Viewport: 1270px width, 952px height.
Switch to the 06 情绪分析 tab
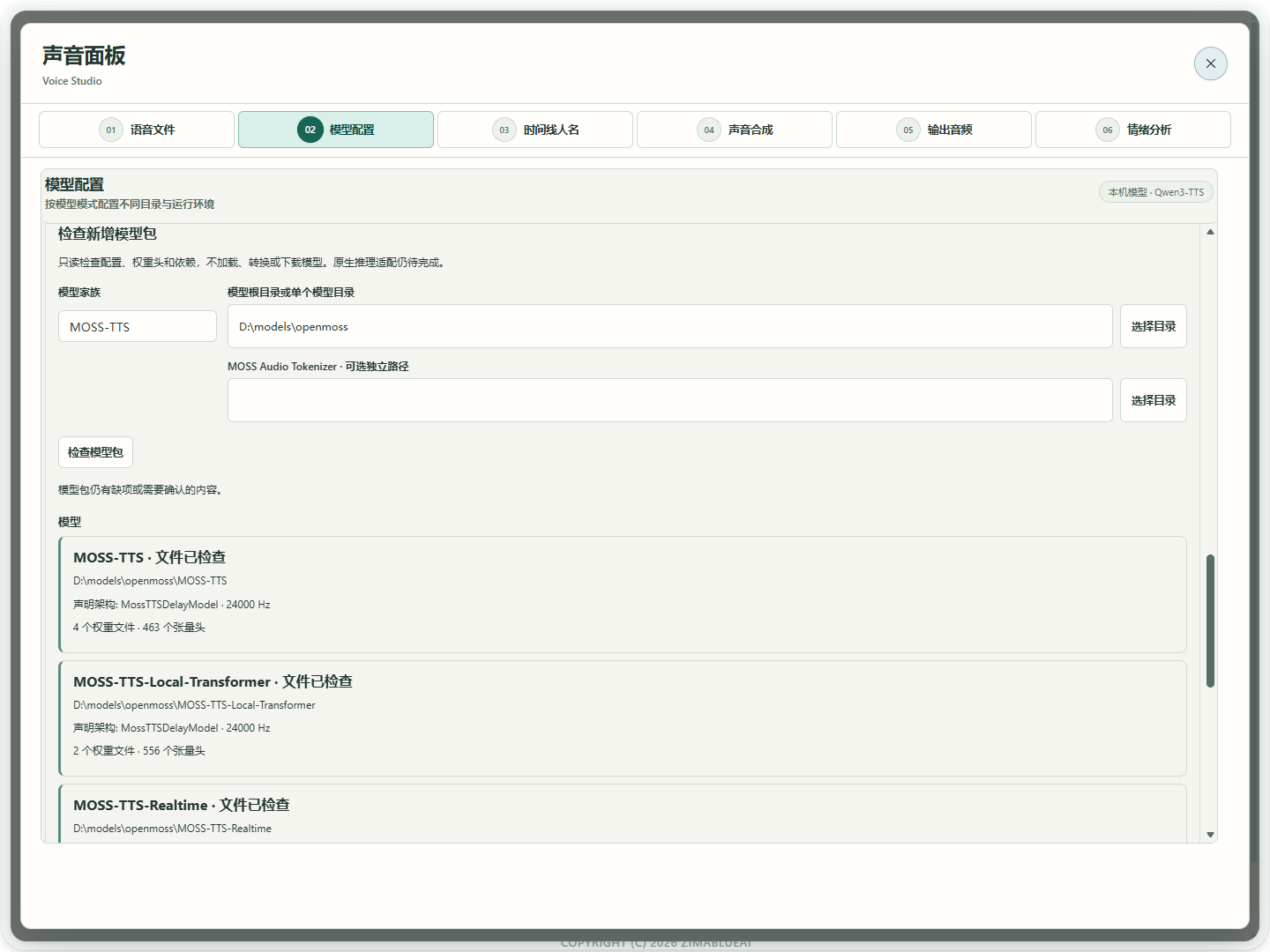coord(1133,130)
